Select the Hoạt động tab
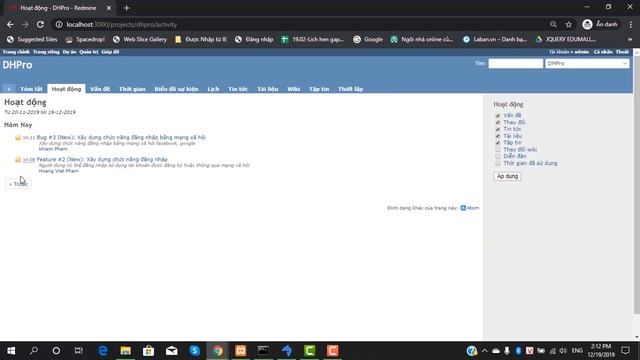 click(x=66, y=89)
